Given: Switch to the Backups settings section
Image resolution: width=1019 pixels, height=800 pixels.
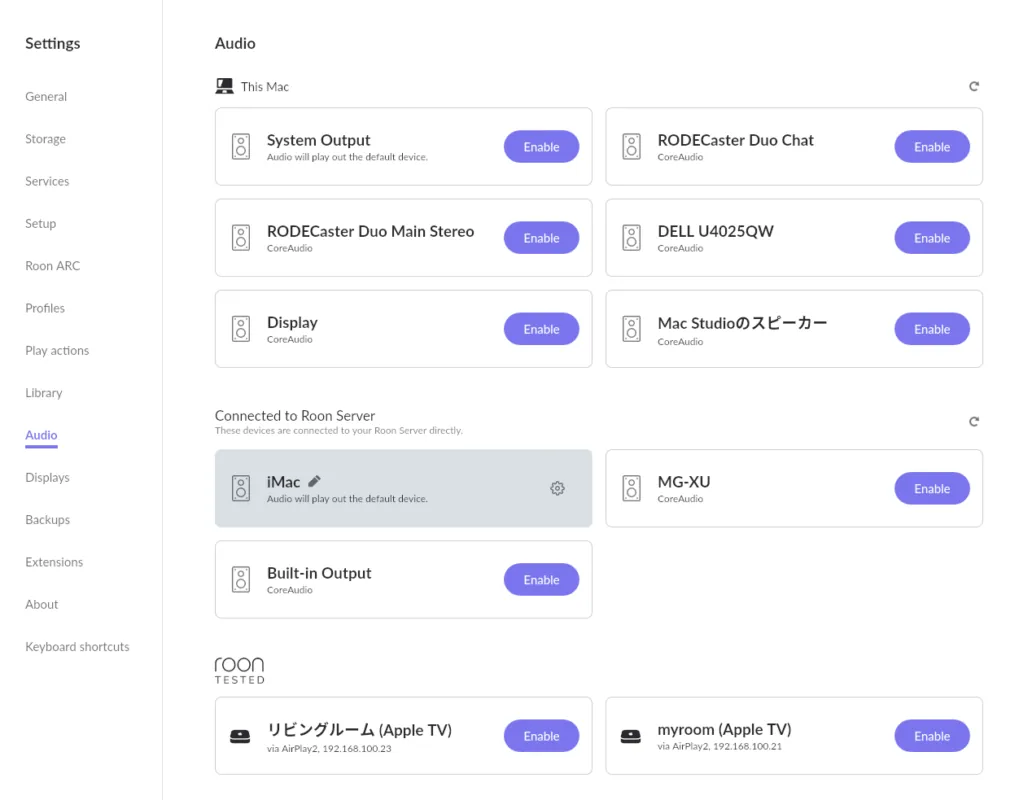Looking at the screenshot, I should tap(48, 520).
